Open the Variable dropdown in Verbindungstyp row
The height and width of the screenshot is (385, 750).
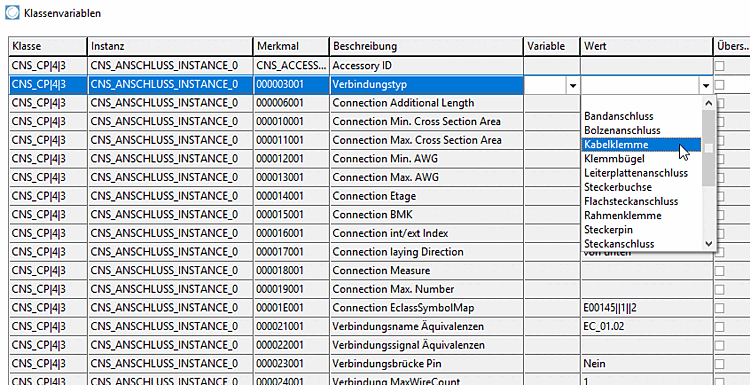click(x=572, y=86)
